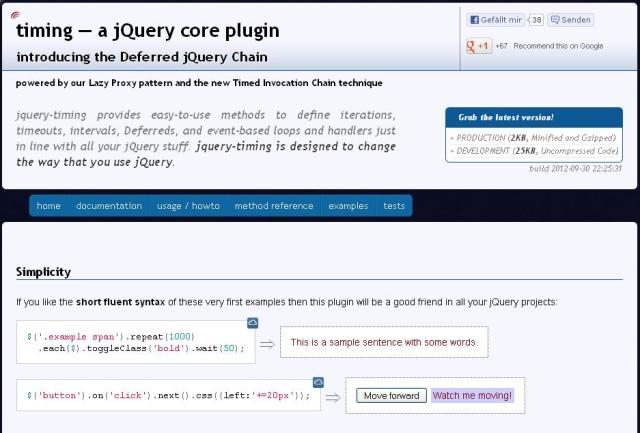Click cloud icon on repeat(1000) code box
This screenshot has height=433, width=640.
point(253,323)
